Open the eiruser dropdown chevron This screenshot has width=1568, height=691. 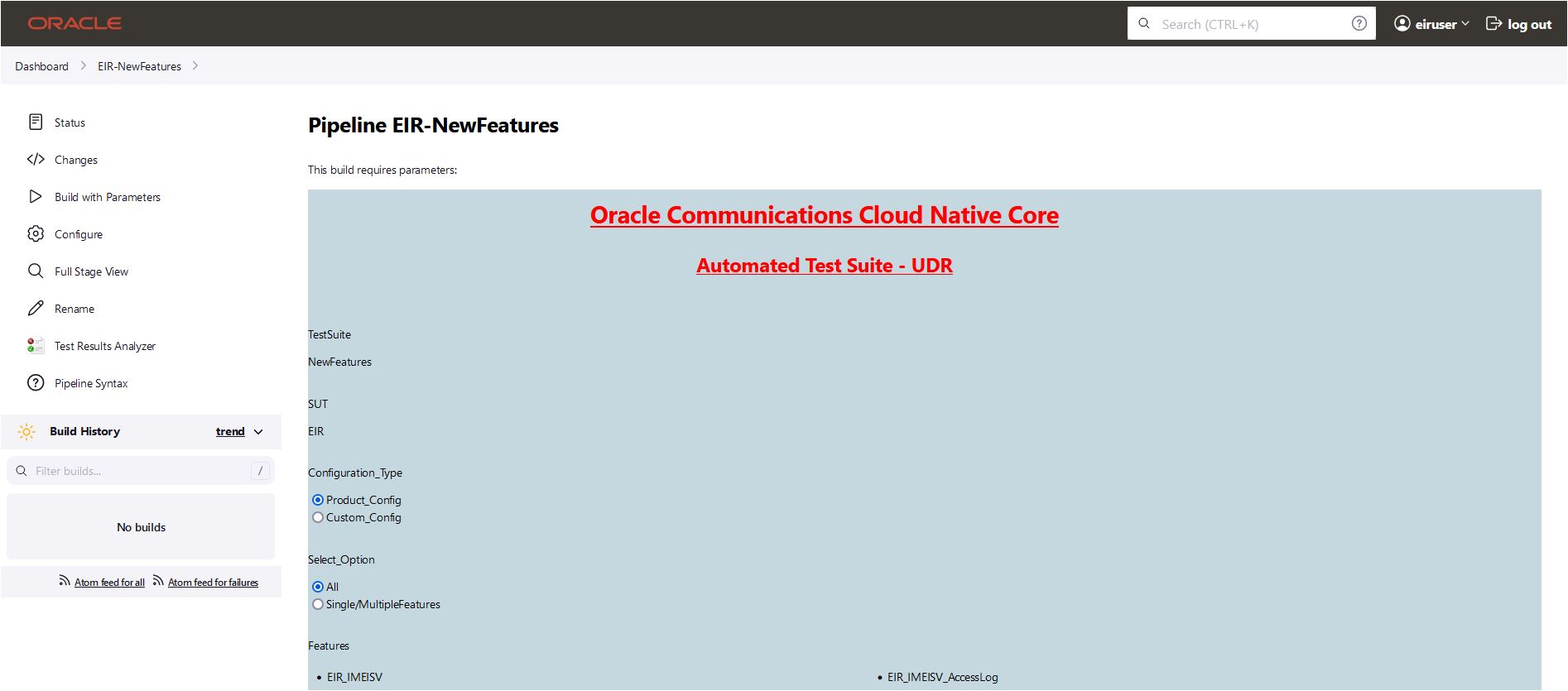[x=1465, y=23]
